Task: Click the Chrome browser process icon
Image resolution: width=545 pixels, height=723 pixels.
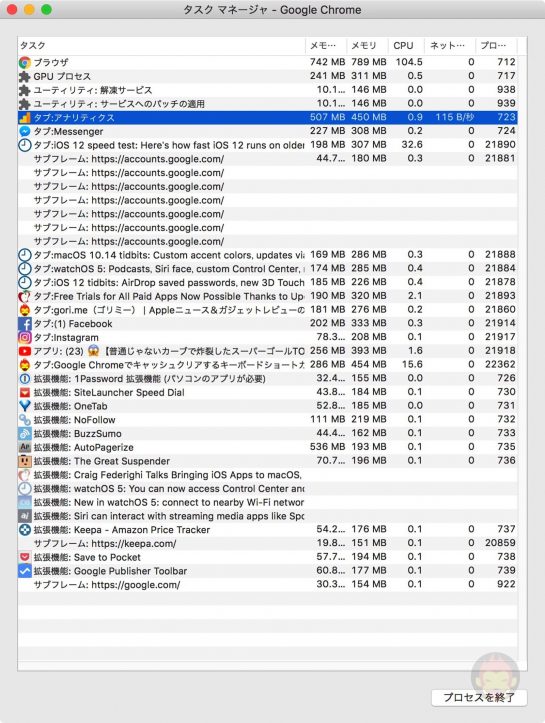Action: (x=25, y=62)
